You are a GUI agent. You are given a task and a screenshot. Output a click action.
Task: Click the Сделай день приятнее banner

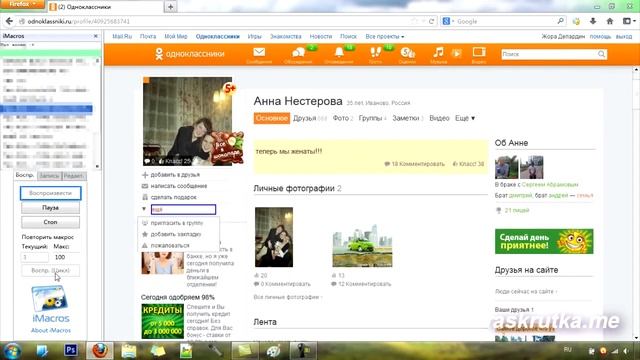(544, 241)
